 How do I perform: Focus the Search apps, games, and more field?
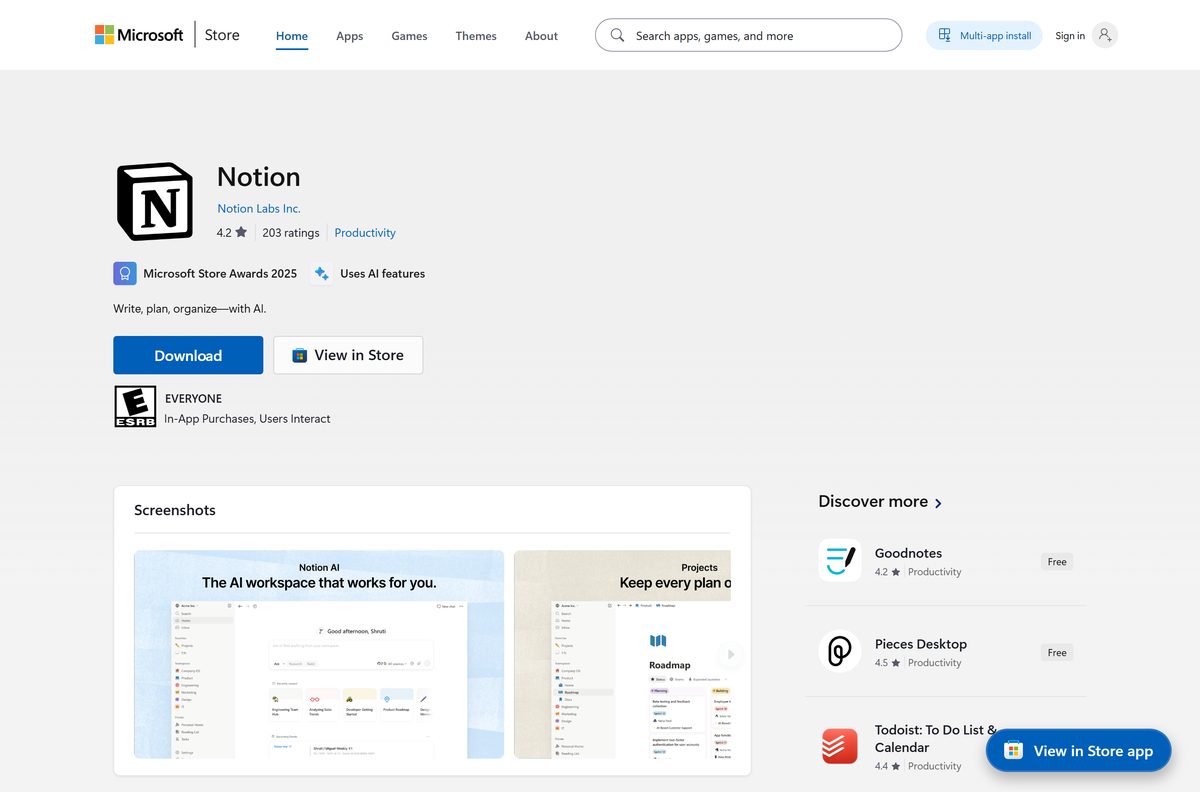tap(748, 35)
